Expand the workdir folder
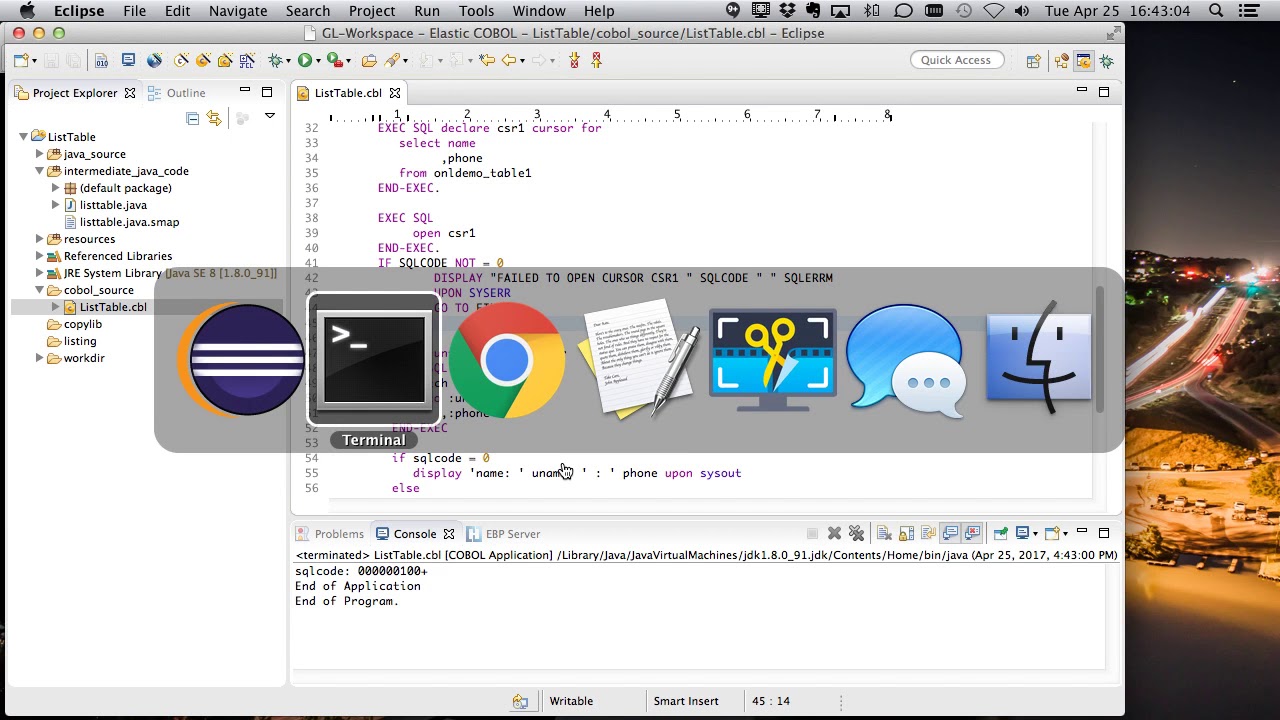This screenshot has width=1280, height=720. point(39,358)
